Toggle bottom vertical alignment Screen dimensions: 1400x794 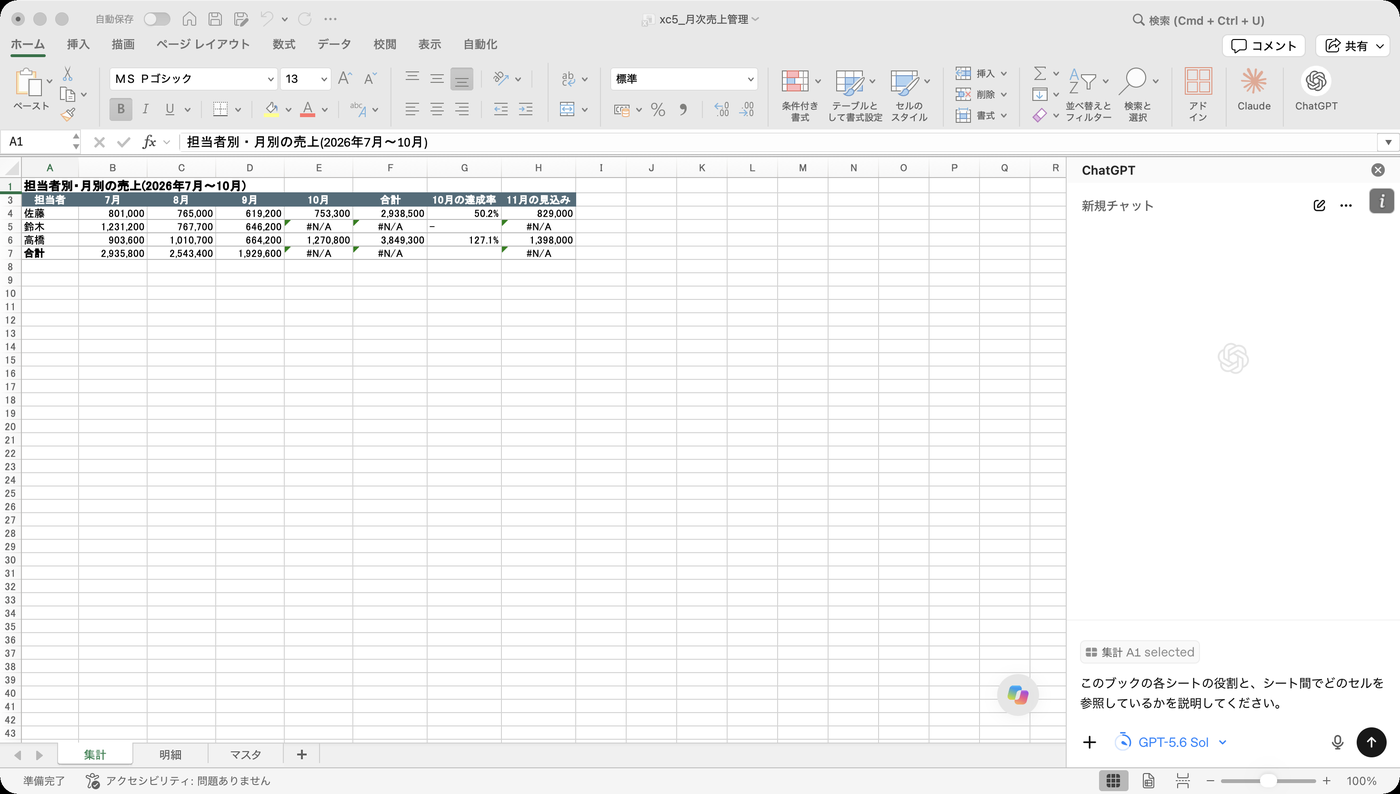click(x=461, y=79)
